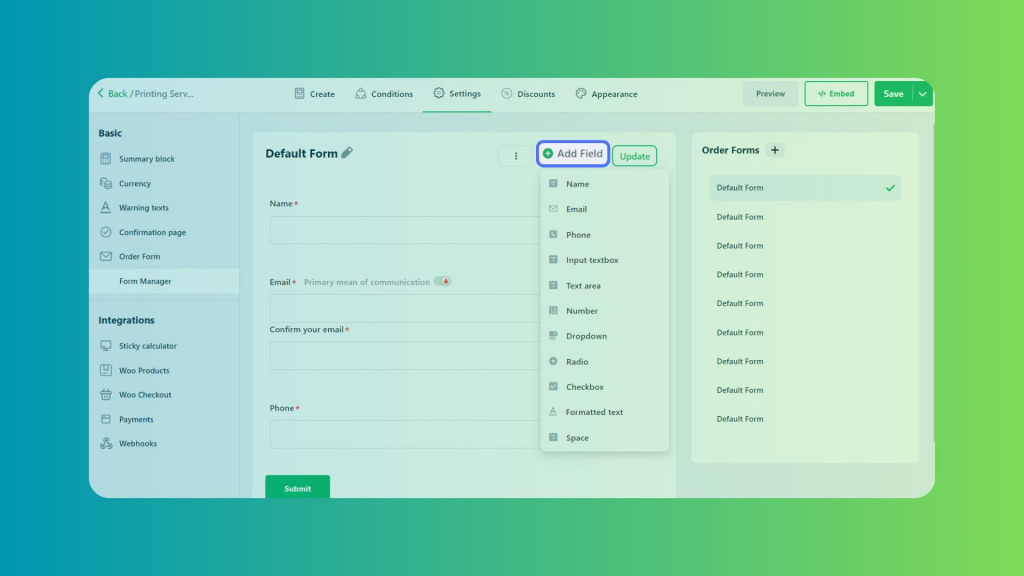Toggle Primary mean of communication switch
1024x576 pixels.
click(x=441, y=282)
